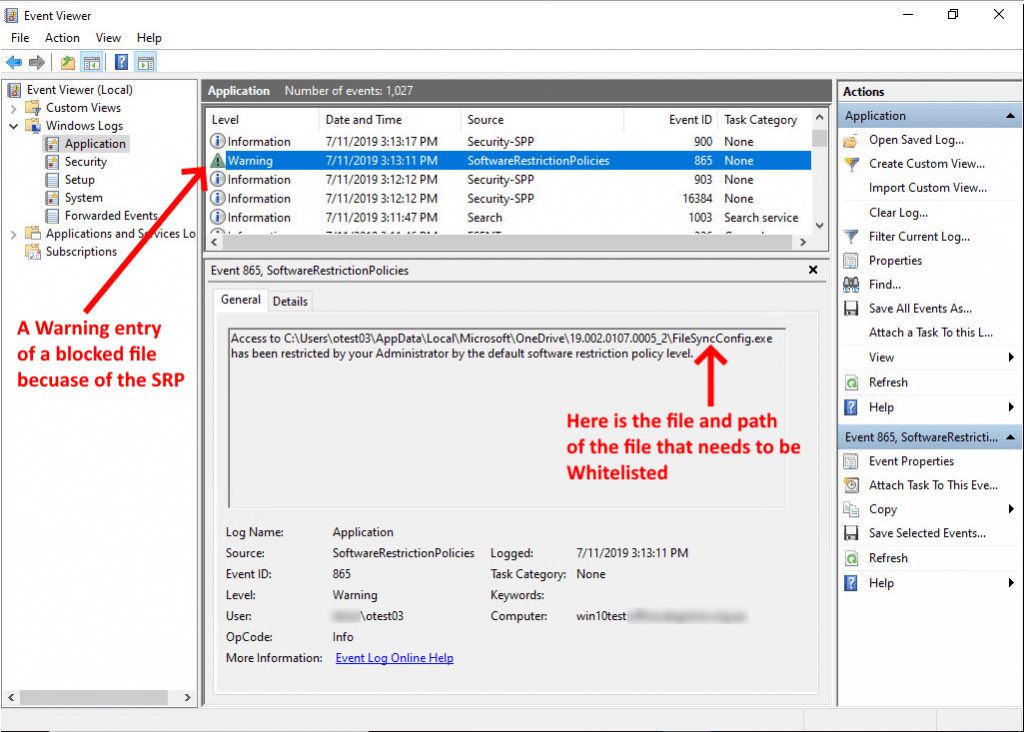
Task: Switch to the Details tab
Action: [290, 300]
